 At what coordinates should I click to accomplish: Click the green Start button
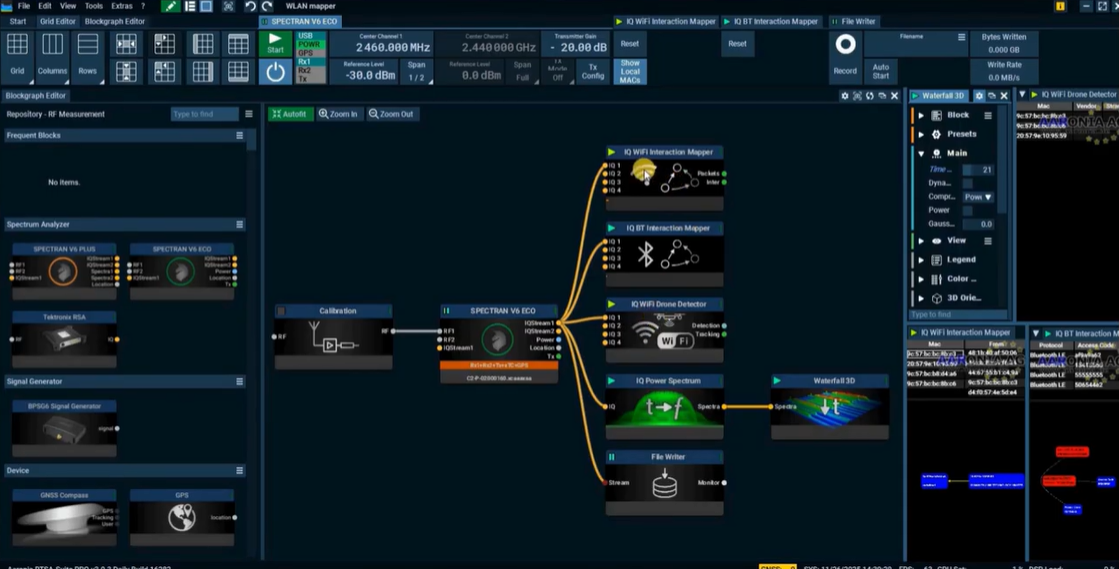pyautogui.click(x=275, y=44)
